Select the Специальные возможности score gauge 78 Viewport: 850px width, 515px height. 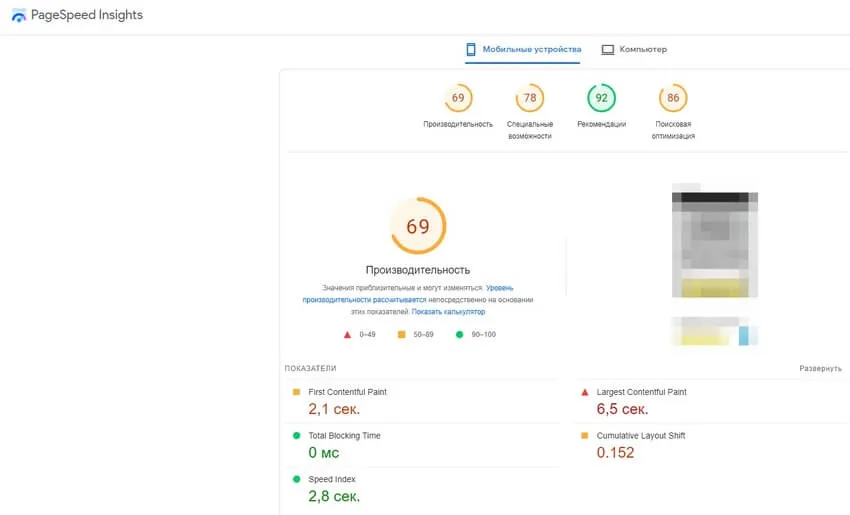pos(530,98)
